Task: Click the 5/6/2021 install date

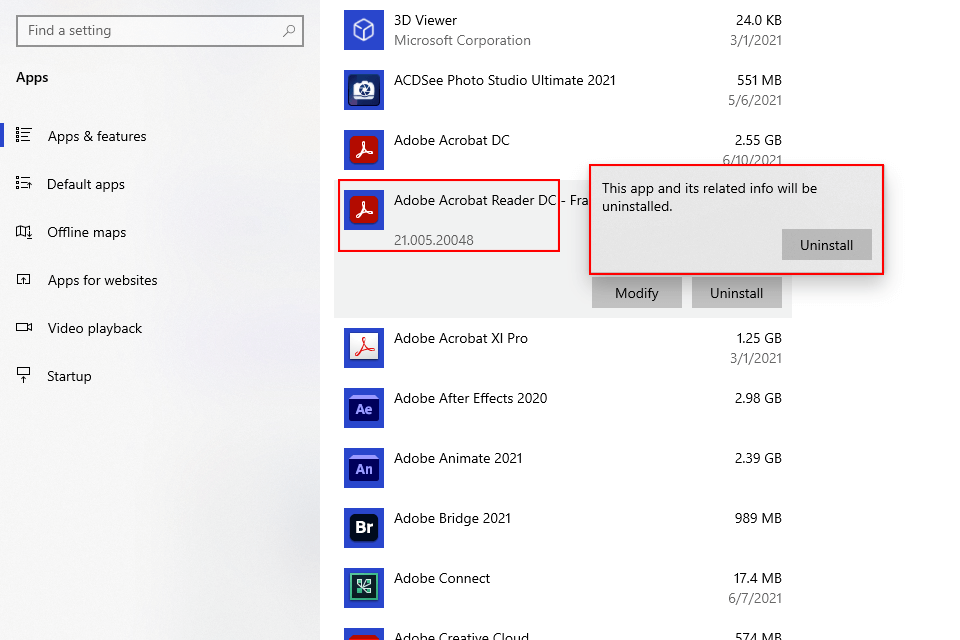Action: (x=755, y=100)
